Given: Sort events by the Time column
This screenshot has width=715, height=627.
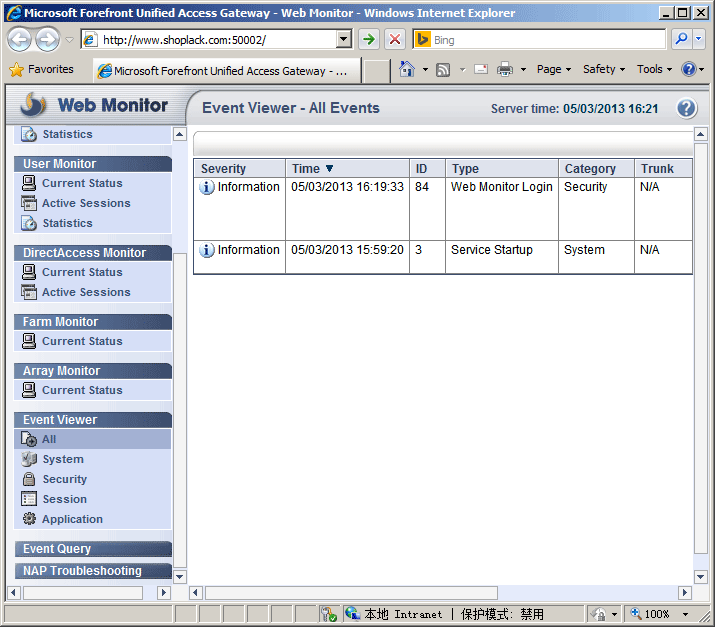Looking at the screenshot, I should (x=347, y=169).
